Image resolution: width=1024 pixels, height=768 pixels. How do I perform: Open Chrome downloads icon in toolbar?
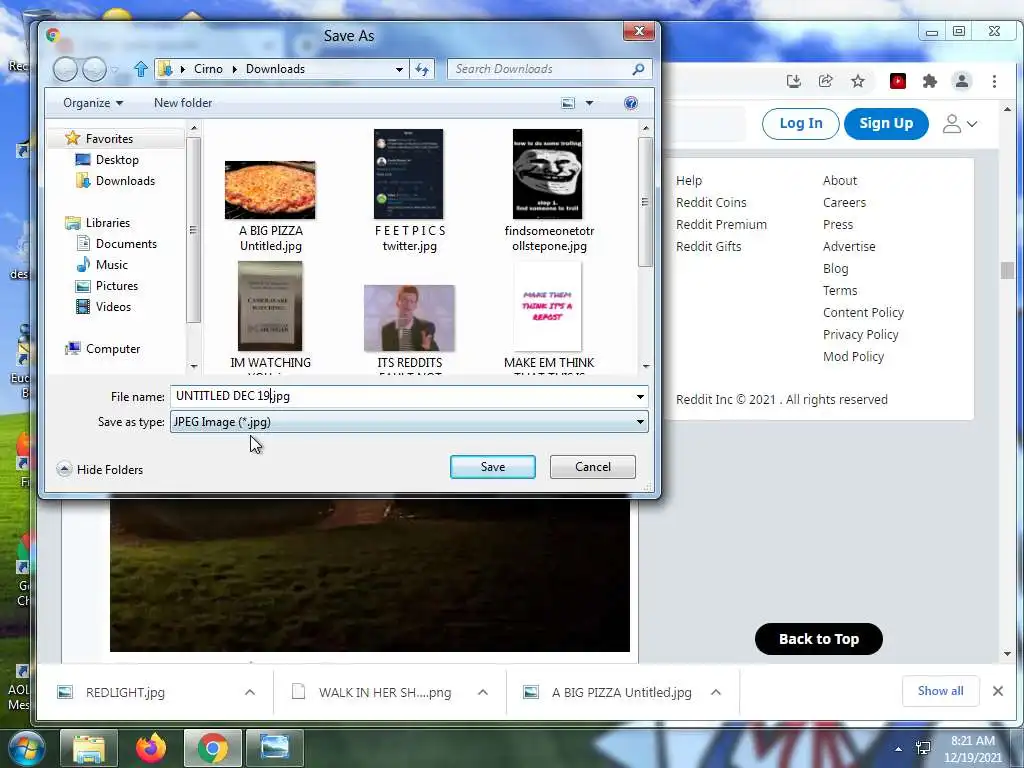(793, 81)
